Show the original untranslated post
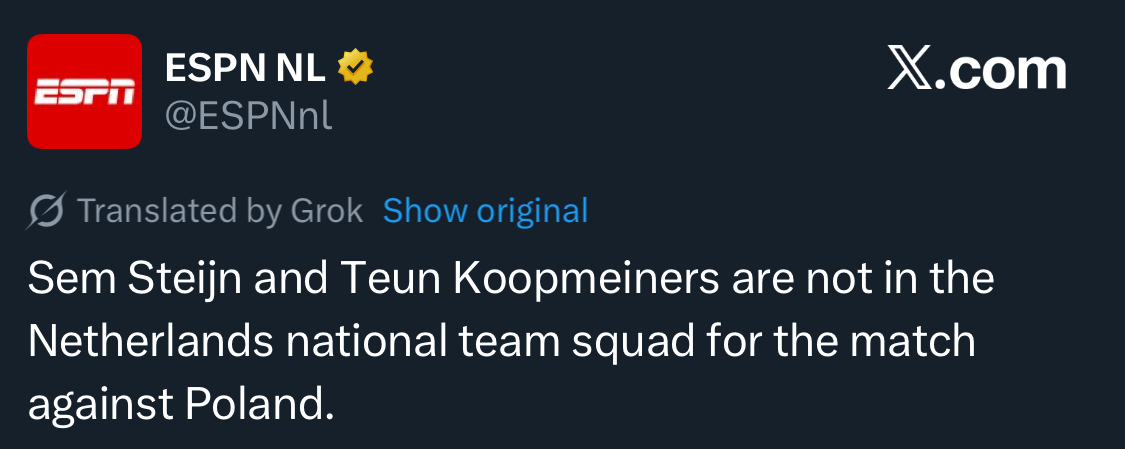 pos(485,211)
